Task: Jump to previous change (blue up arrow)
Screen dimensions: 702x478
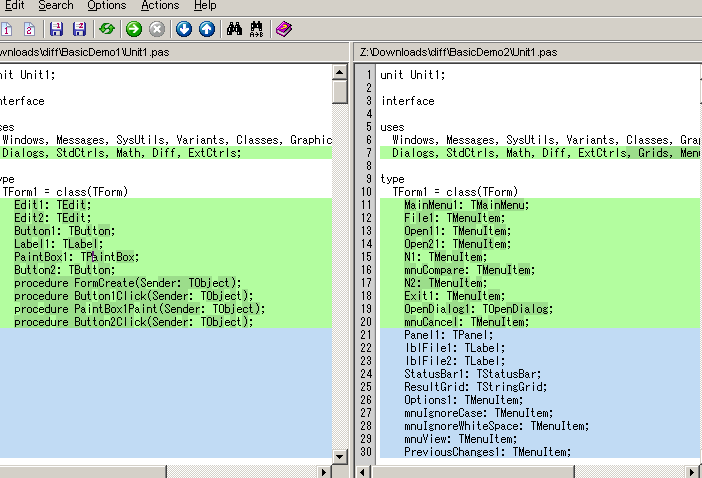Action: pyautogui.click(x=206, y=29)
